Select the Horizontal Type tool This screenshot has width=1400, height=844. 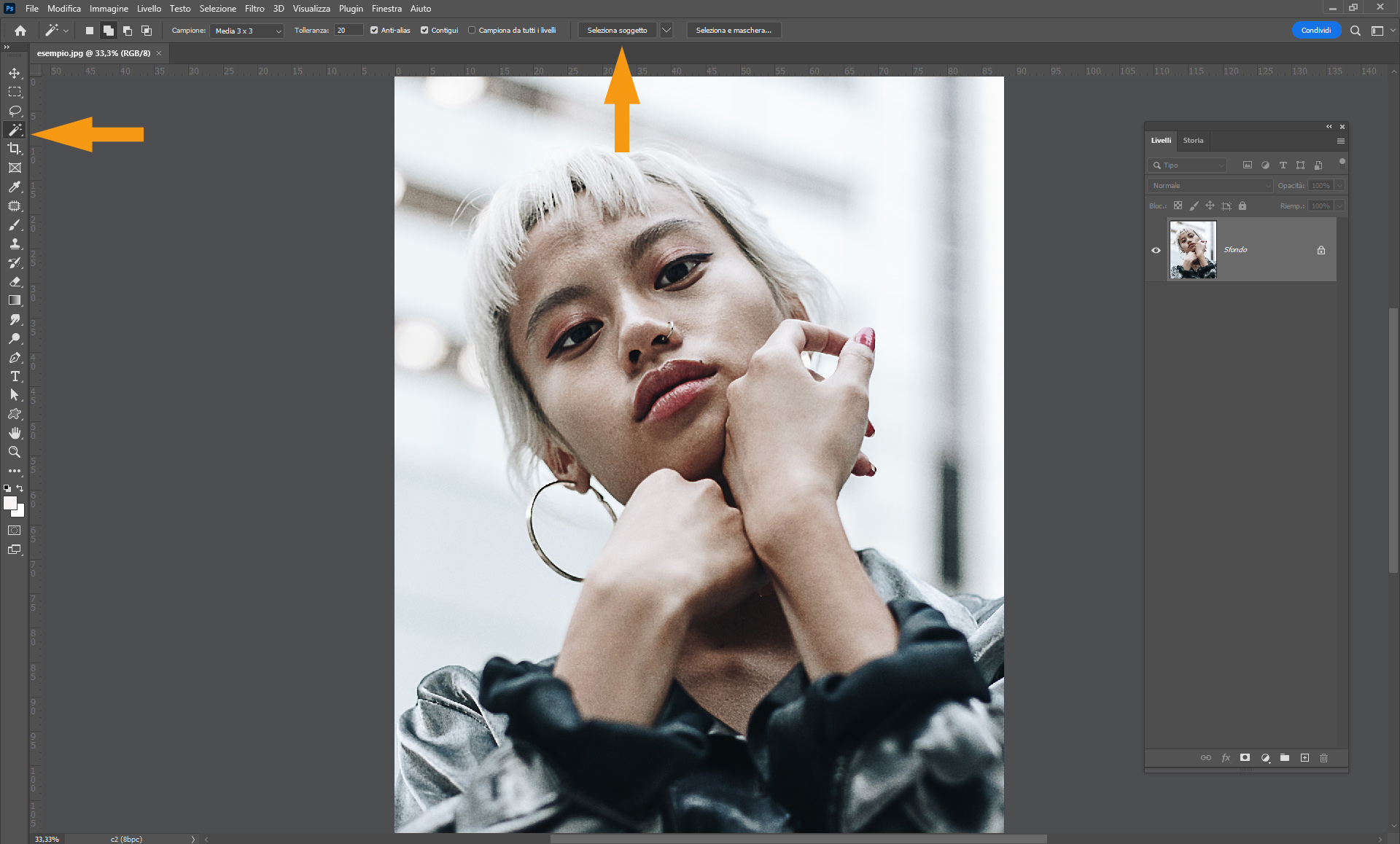click(15, 376)
